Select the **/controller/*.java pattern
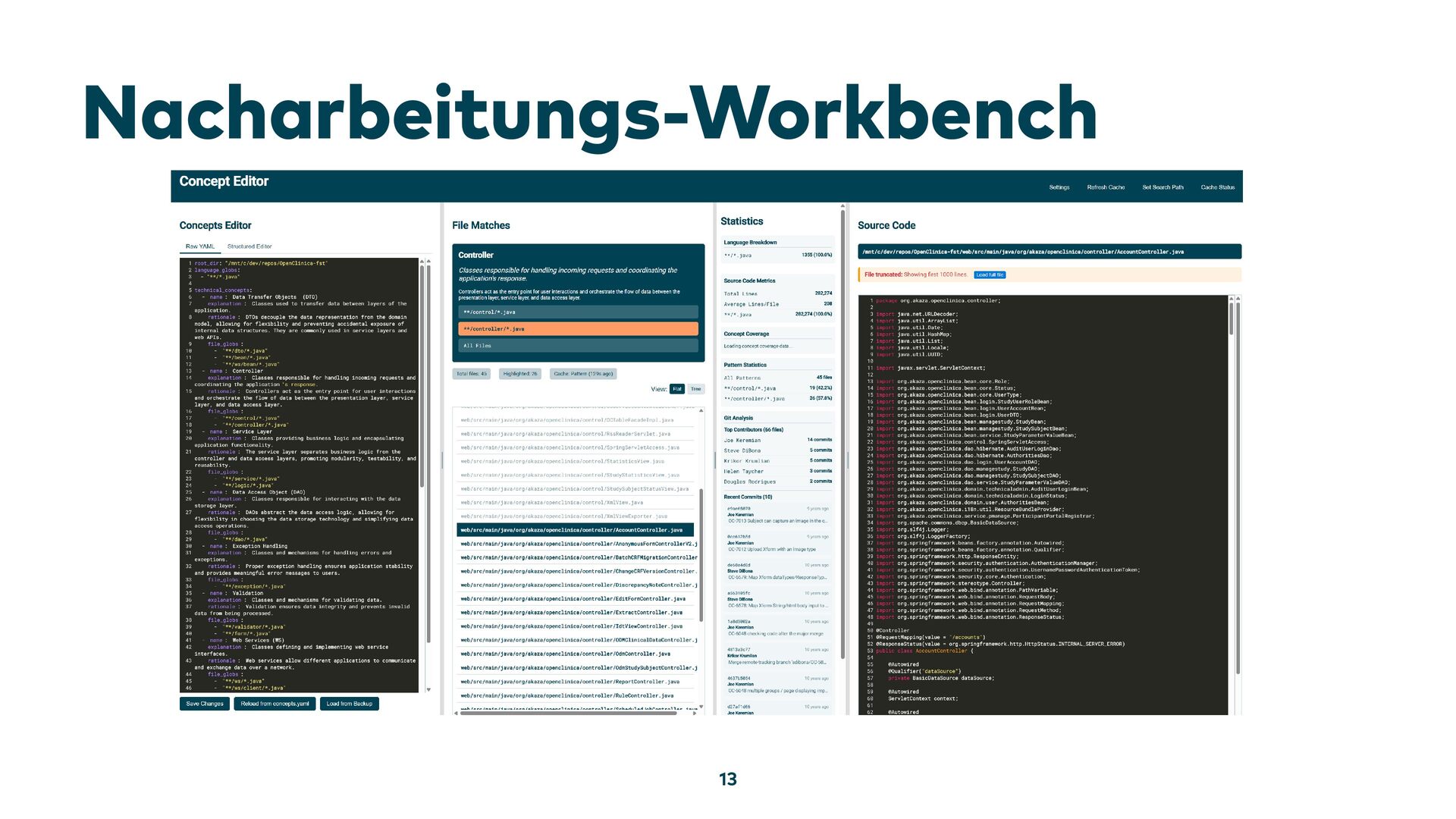Image resolution: width=1456 pixels, height=819 pixels. coord(577,329)
